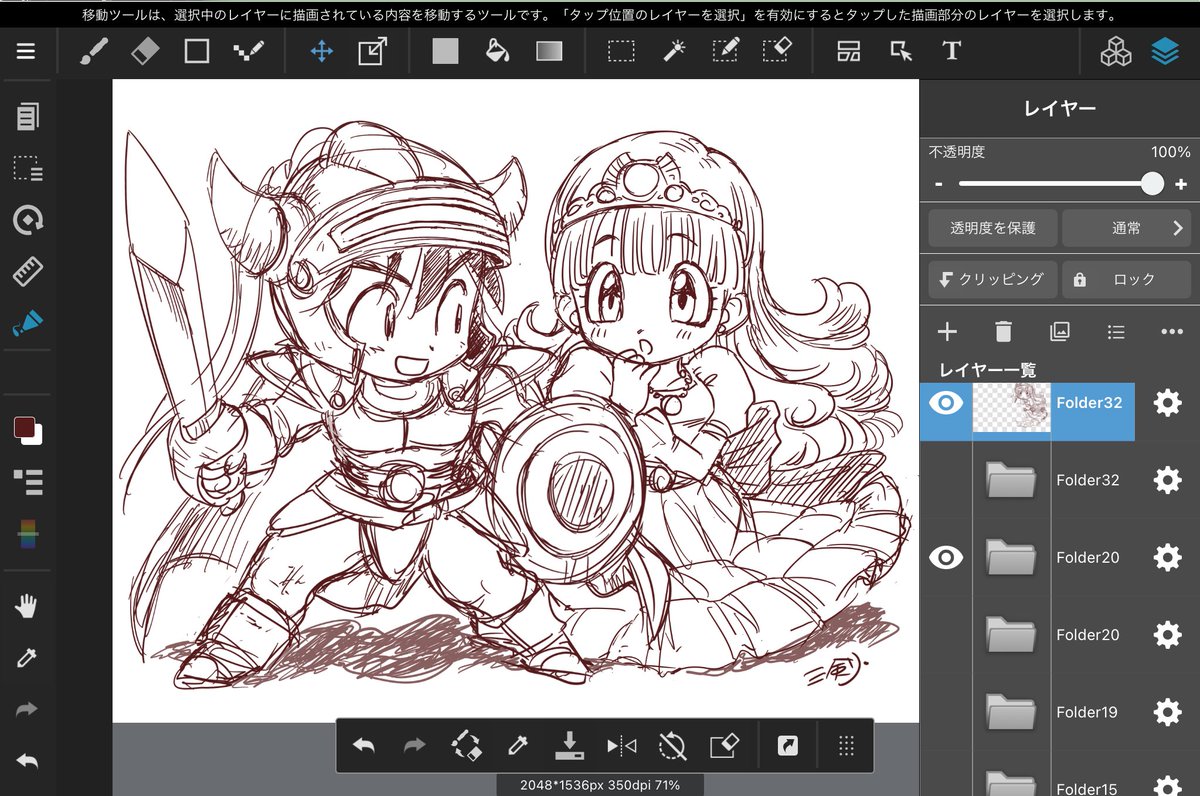The image size is (1200, 796).
Task: Select the Bucket fill tool
Action: [497, 51]
